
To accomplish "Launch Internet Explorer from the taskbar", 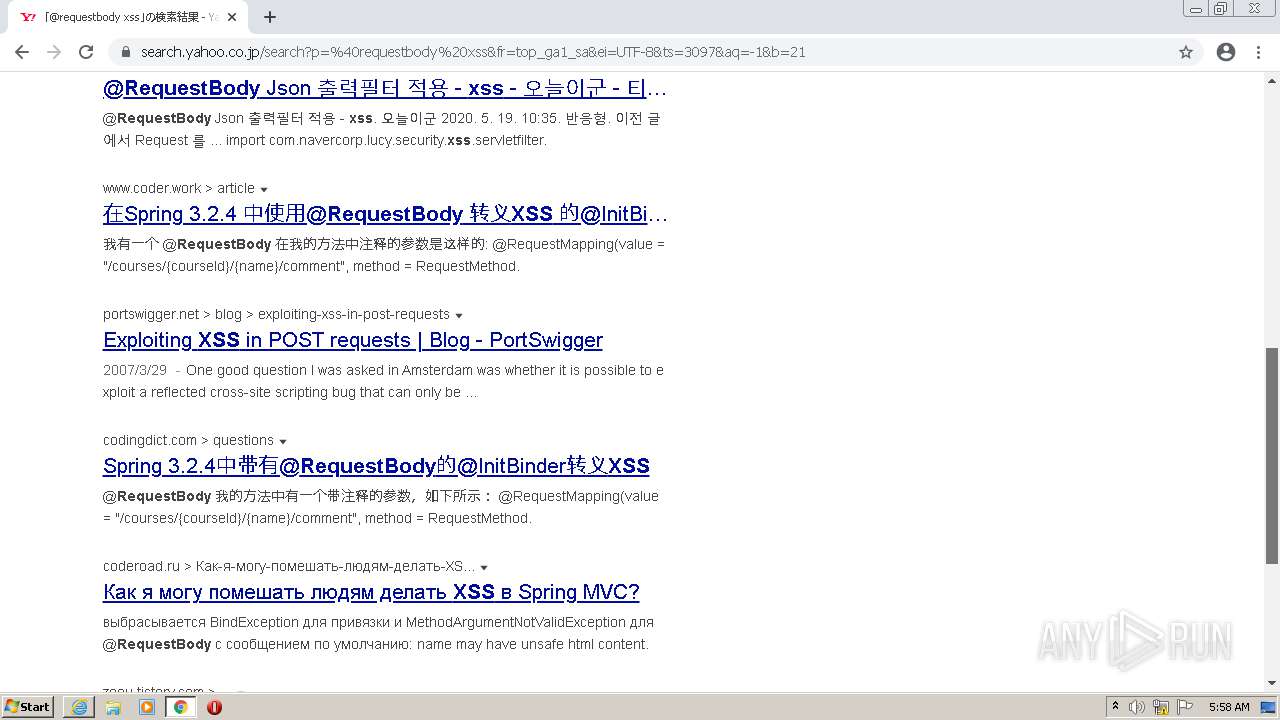I will pyautogui.click(x=79, y=707).
